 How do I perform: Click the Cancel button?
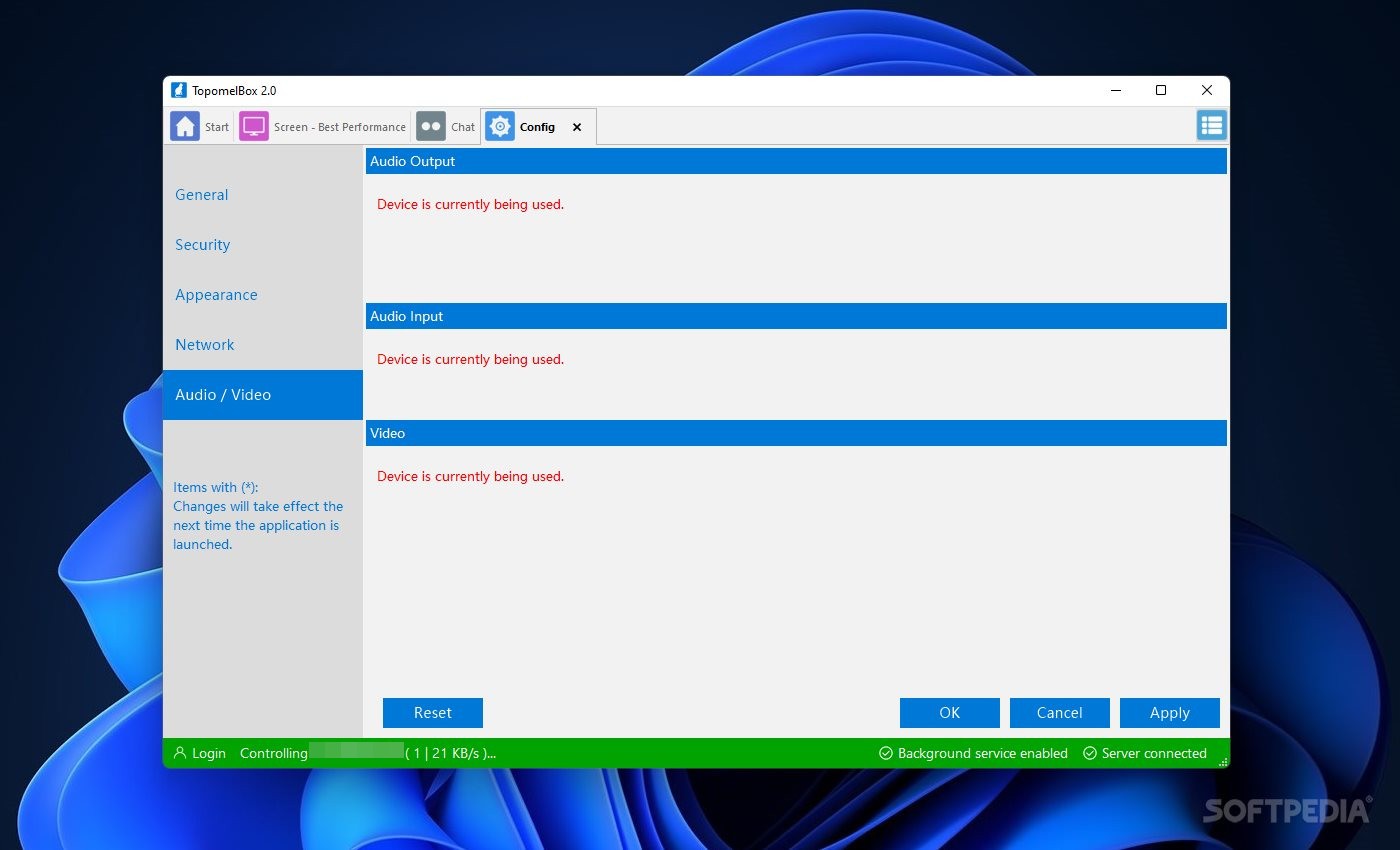click(x=1060, y=713)
